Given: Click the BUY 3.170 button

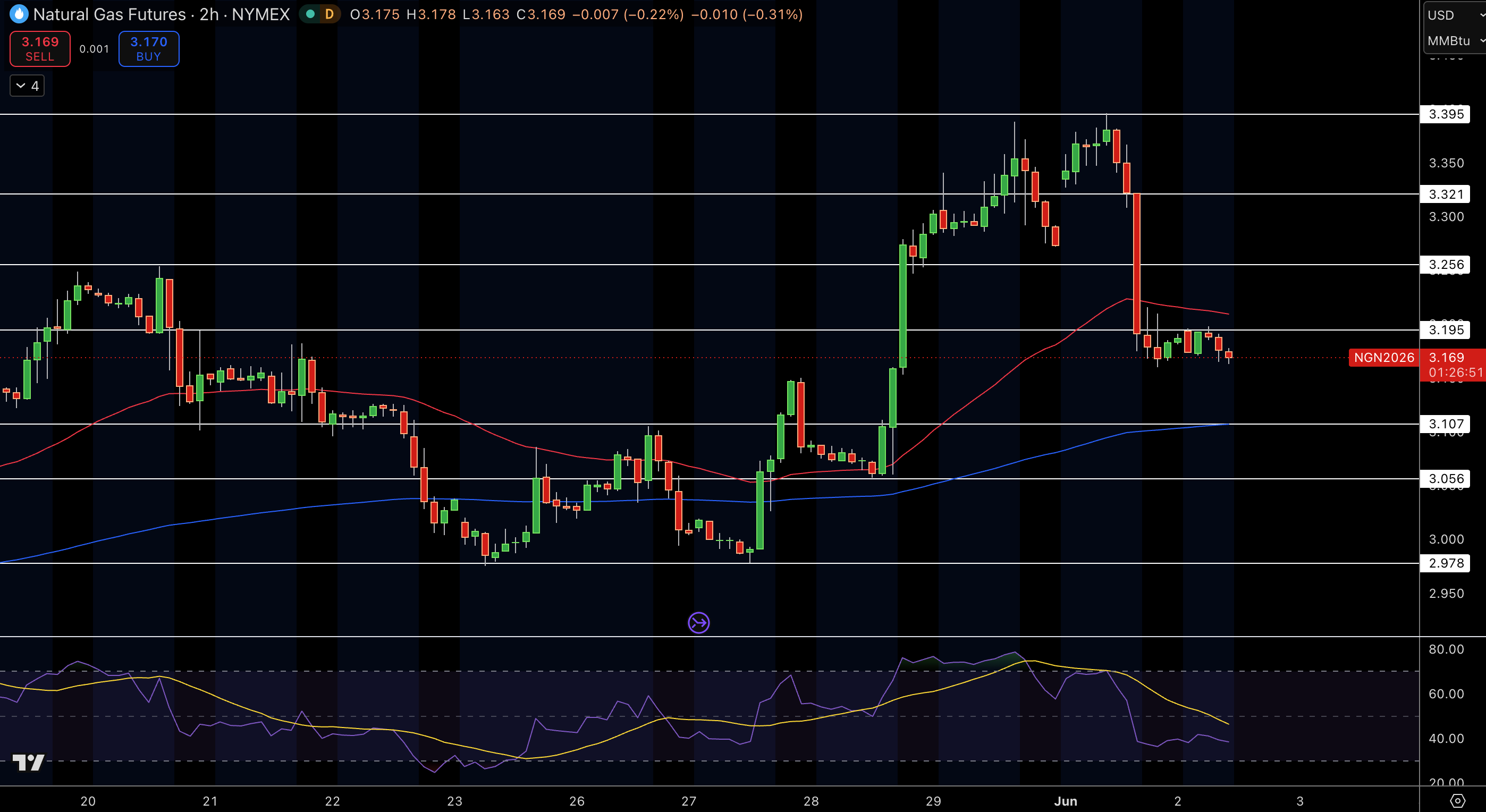Looking at the screenshot, I should (x=149, y=49).
